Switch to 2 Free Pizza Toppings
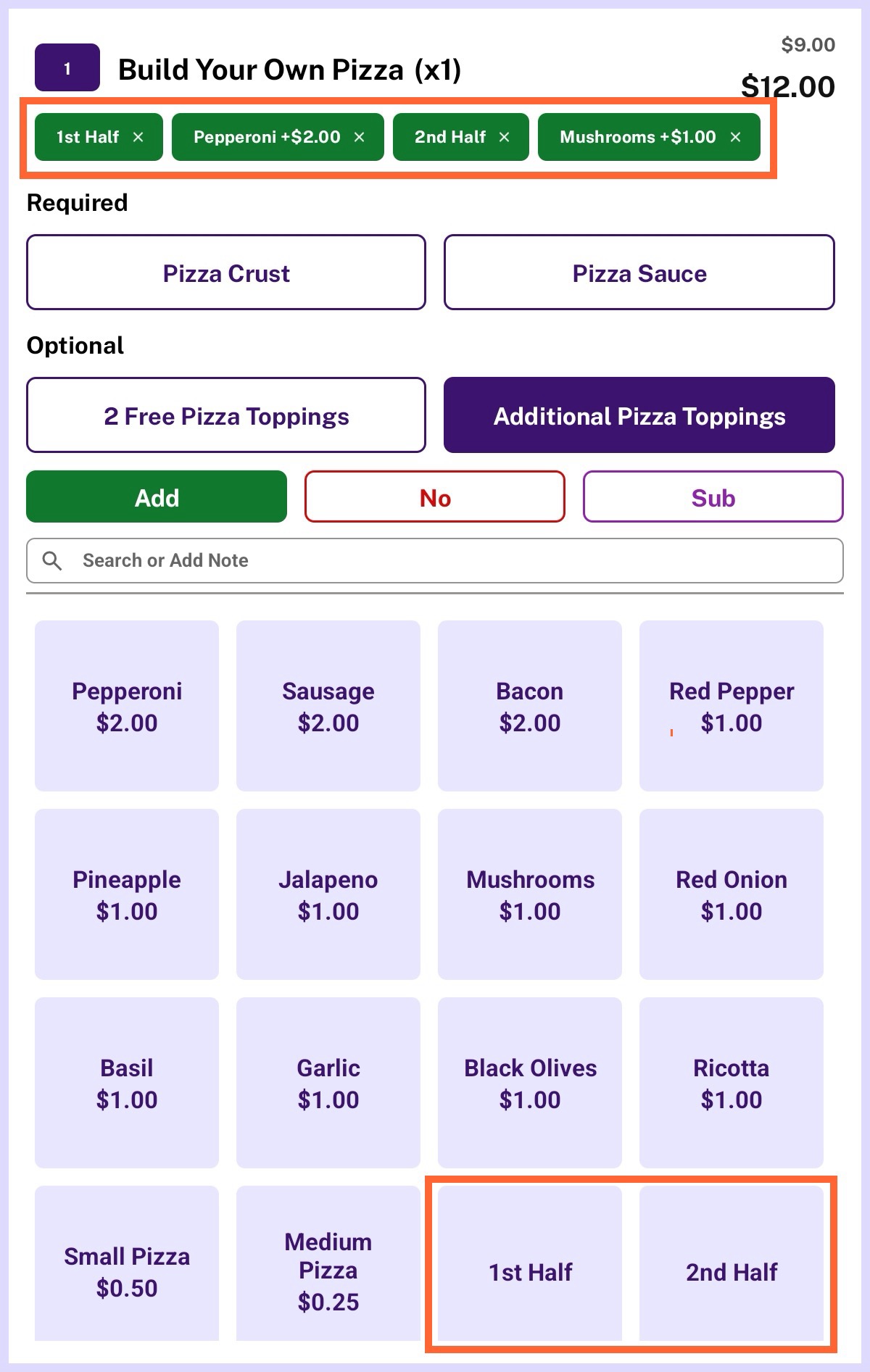Viewport: 870px width, 1372px height. pyautogui.click(x=226, y=416)
